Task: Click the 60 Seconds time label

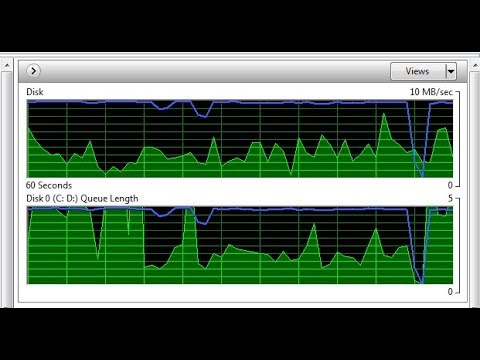Action: point(49,185)
